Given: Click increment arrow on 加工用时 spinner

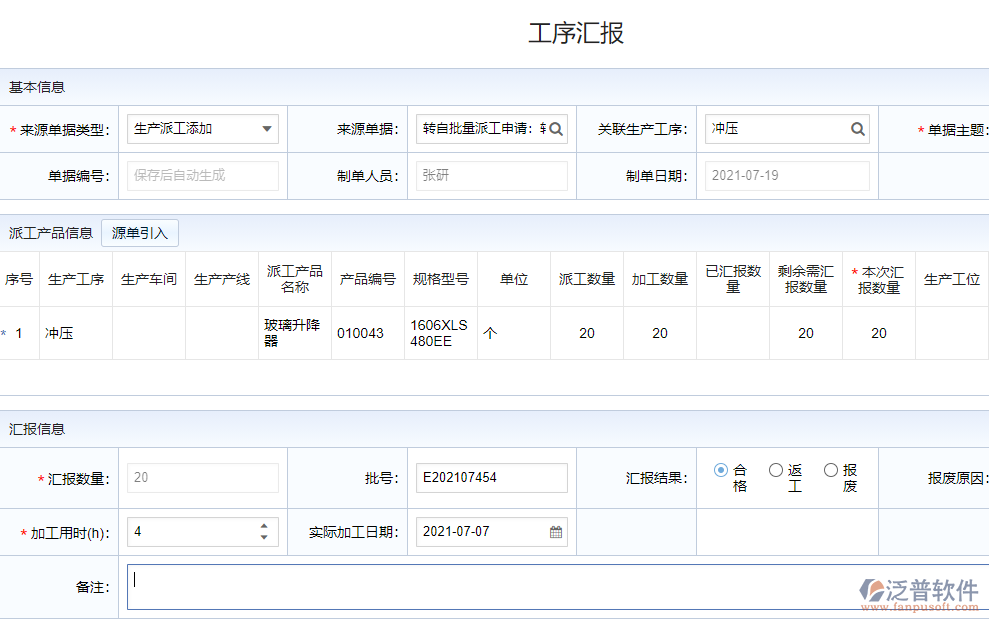Looking at the screenshot, I should click(262, 525).
